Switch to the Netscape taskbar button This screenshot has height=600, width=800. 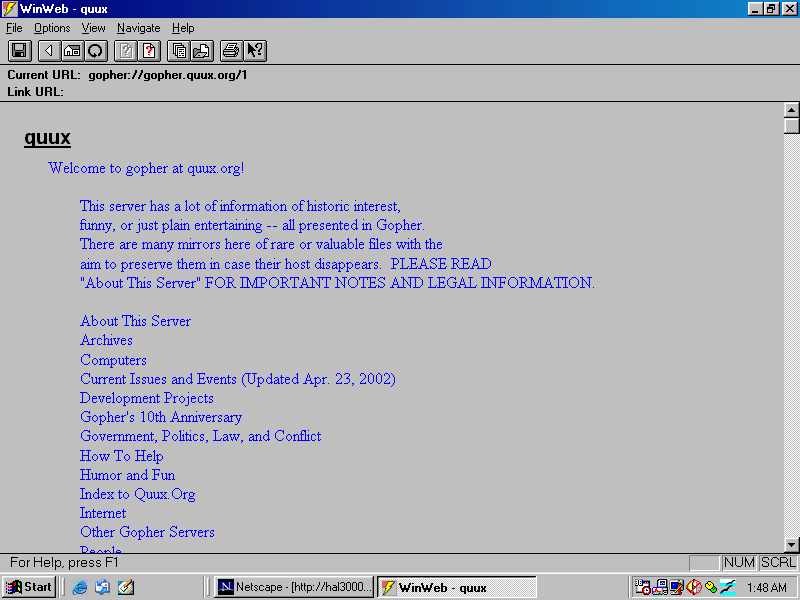point(295,587)
